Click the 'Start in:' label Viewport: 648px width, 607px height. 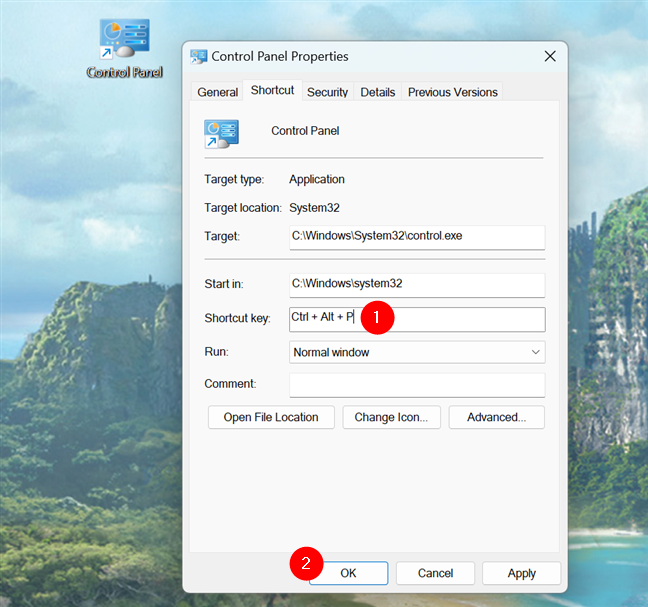pyautogui.click(x=224, y=284)
